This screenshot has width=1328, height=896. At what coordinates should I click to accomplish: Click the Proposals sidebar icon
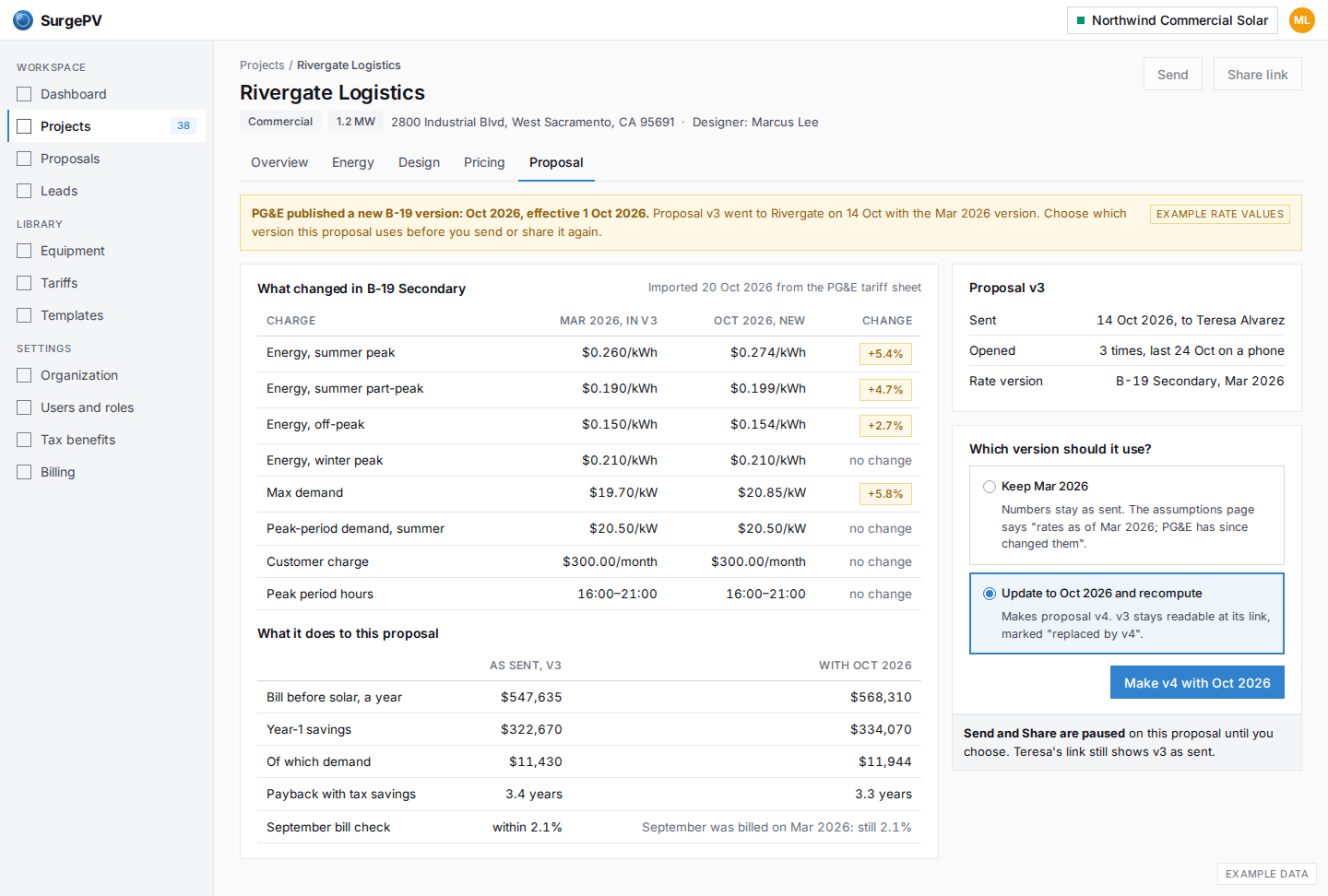pos(24,159)
